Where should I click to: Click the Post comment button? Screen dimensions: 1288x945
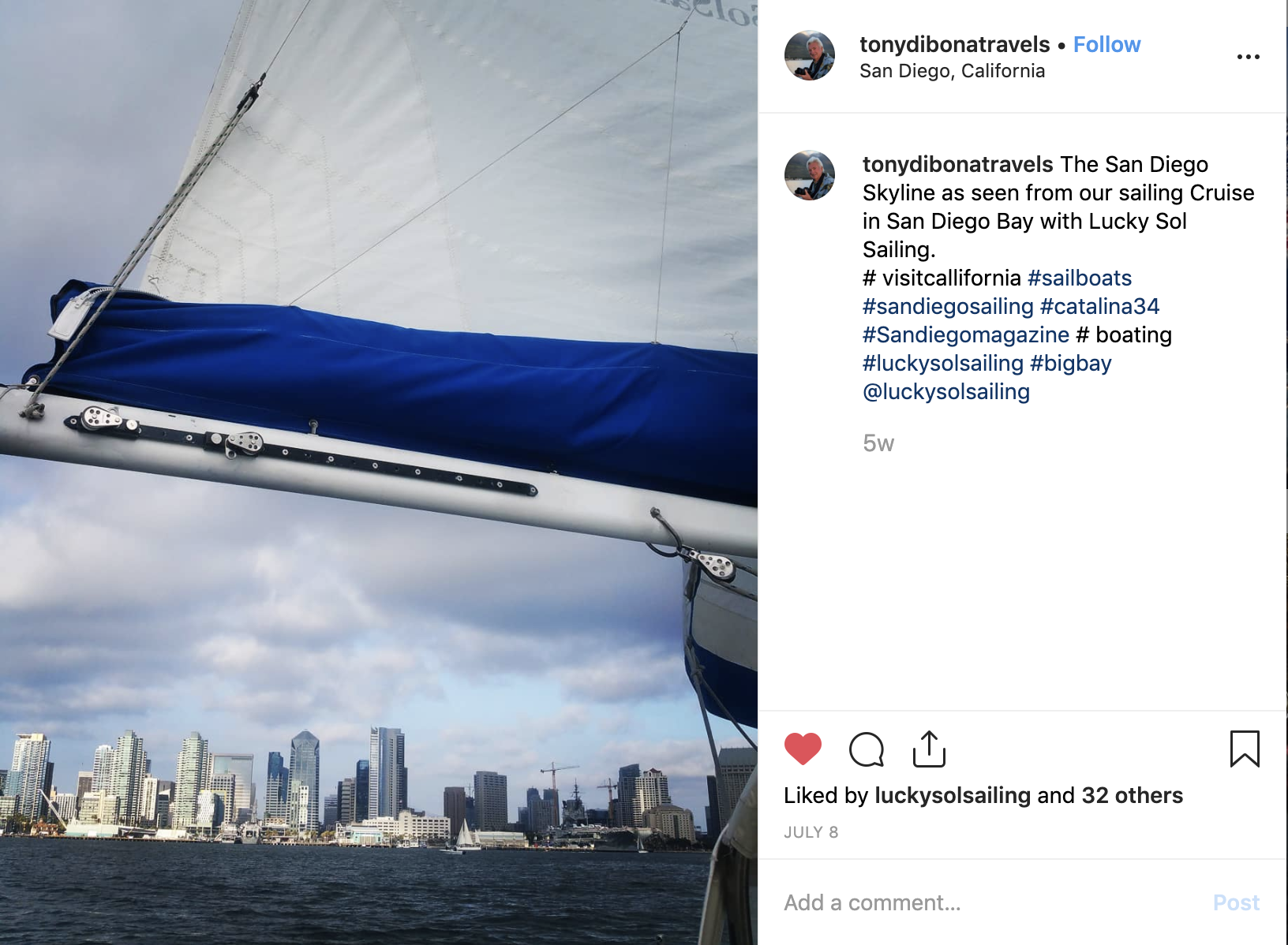pyautogui.click(x=1236, y=902)
